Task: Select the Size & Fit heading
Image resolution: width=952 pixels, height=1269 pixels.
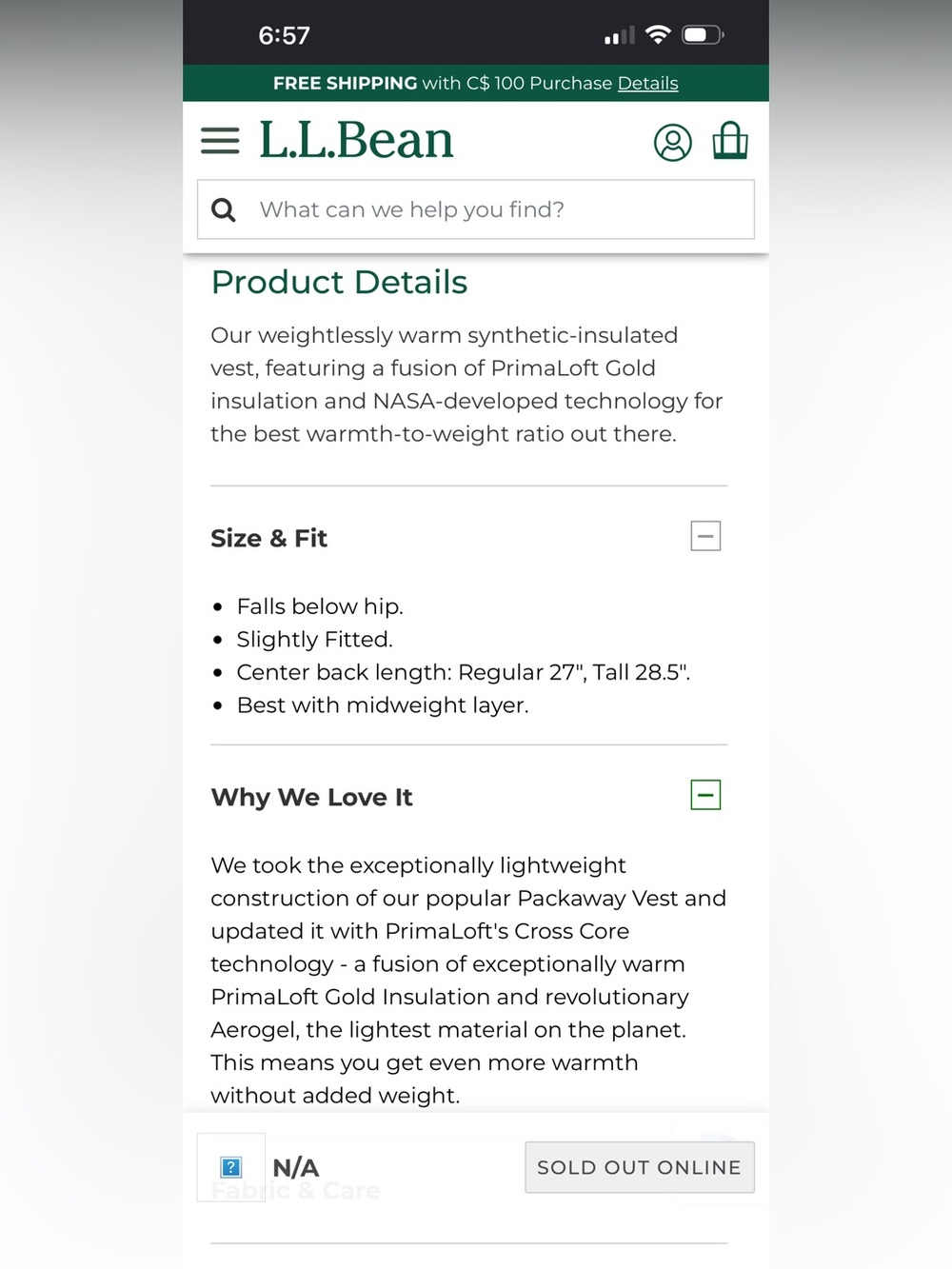Action: pyautogui.click(x=268, y=539)
